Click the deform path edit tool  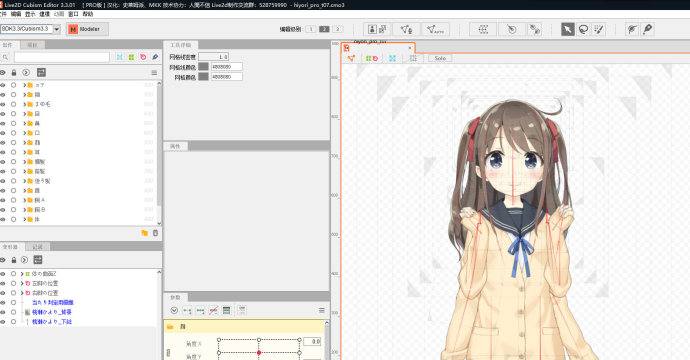click(632, 29)
